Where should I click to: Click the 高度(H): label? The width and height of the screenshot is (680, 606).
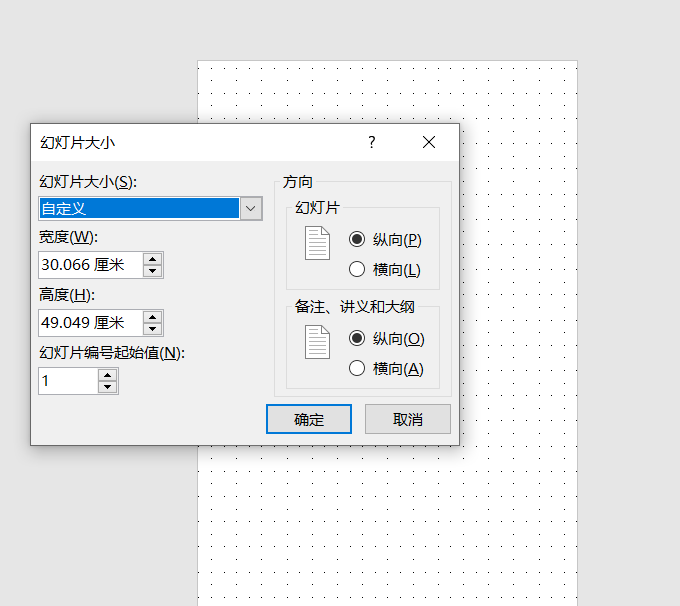pyautogui.click(x=67, y=295)
